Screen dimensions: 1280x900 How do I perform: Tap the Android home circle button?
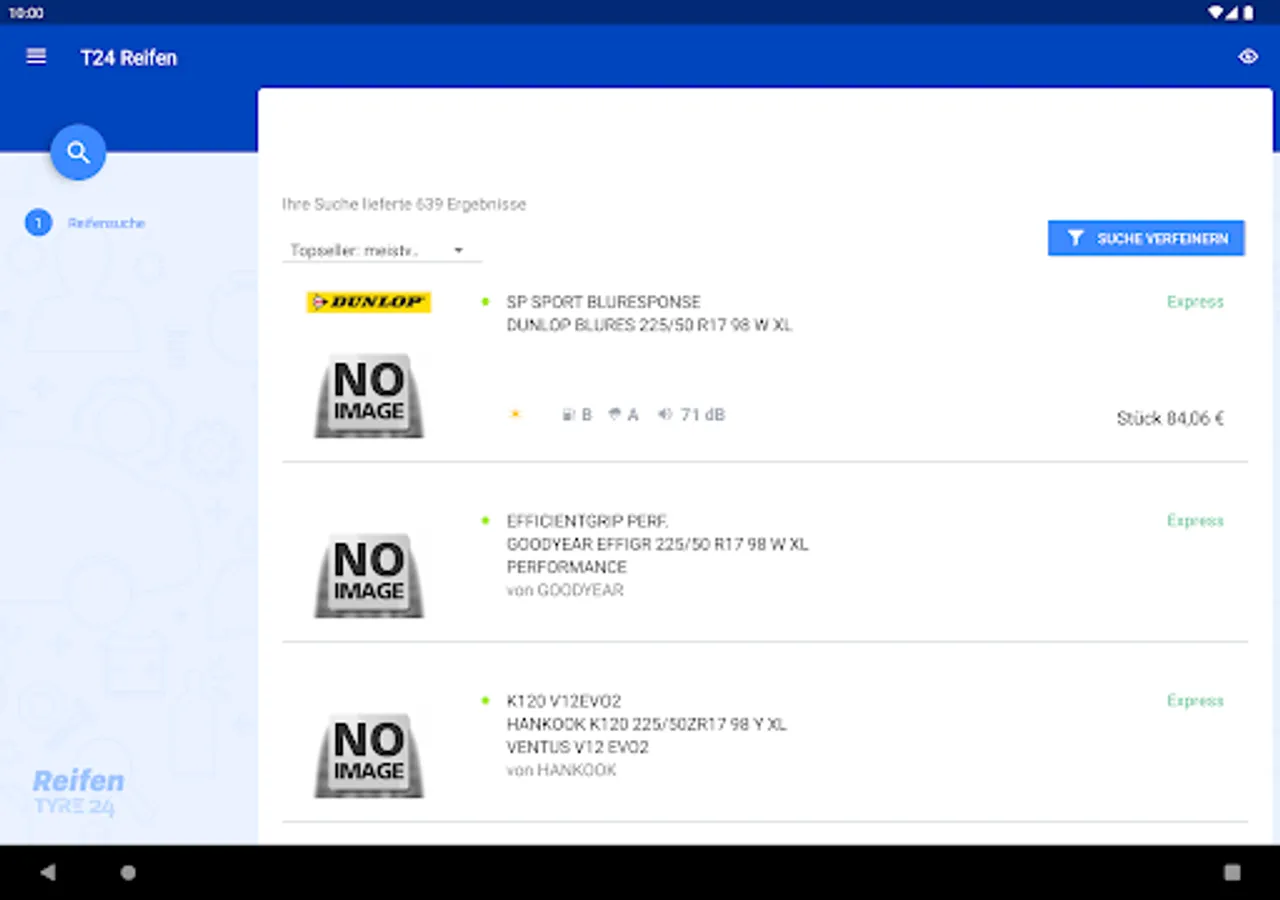(128, 872)
